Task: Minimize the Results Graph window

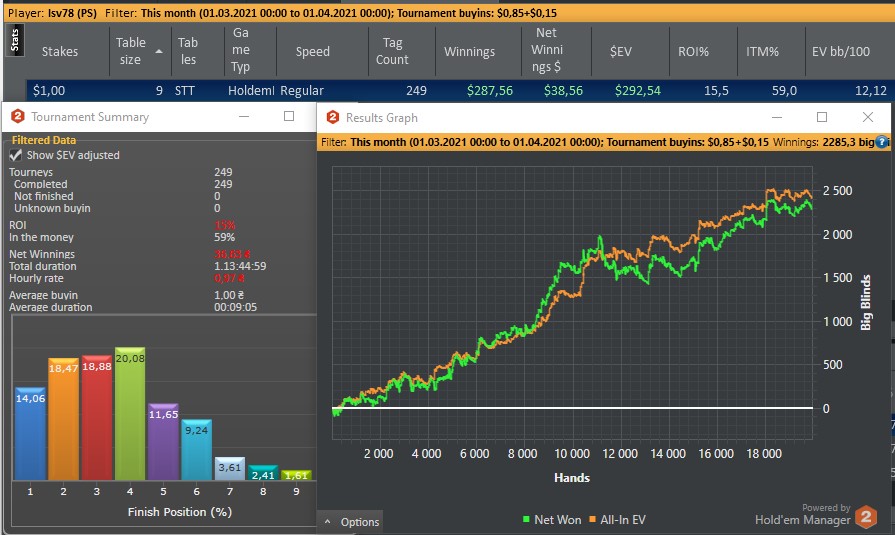Action: pyautogui.click(x=777, y=117)
